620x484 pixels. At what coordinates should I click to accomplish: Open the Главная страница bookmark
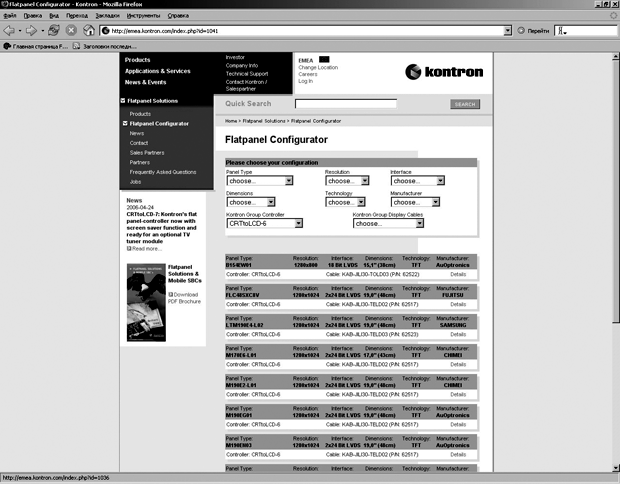point(36,47)
